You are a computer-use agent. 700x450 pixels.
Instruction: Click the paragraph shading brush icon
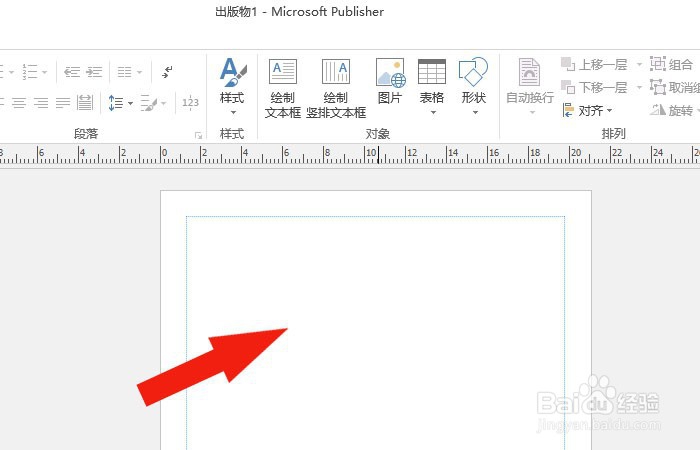point(149,103)
